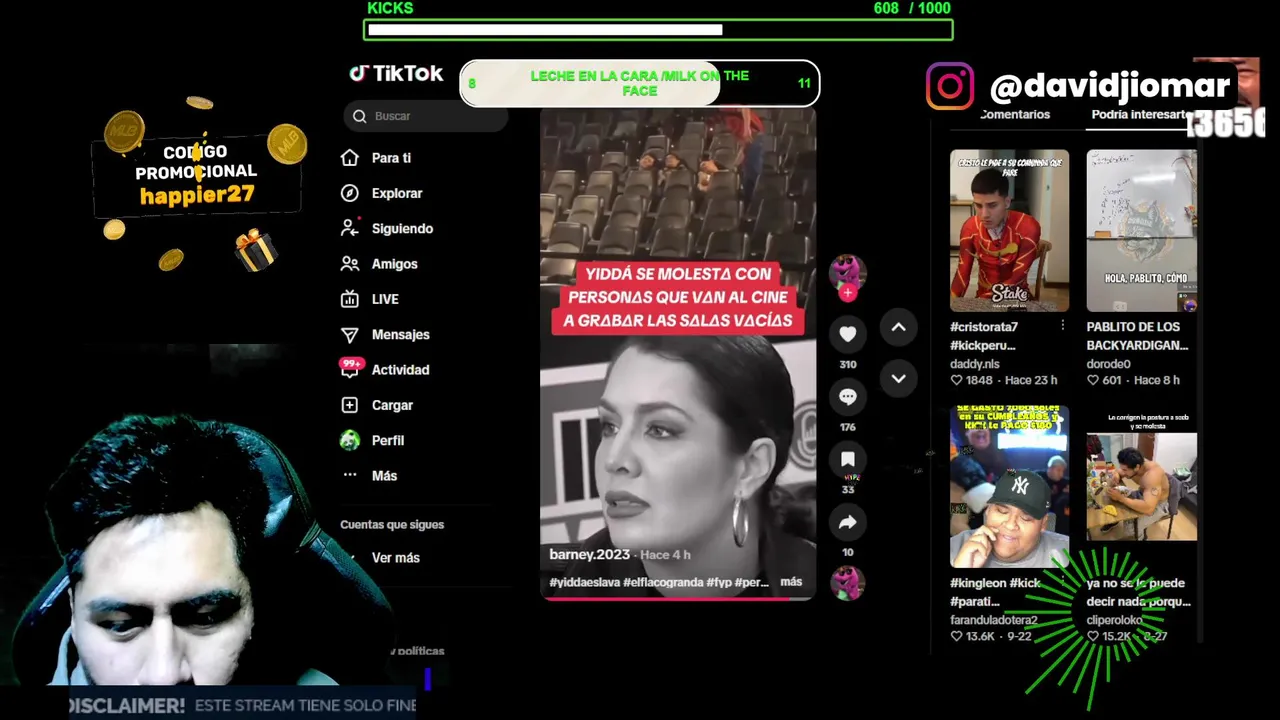Click the TikTok logo
This screenshot has width=1280, height=720.
[x=396, y=73]
